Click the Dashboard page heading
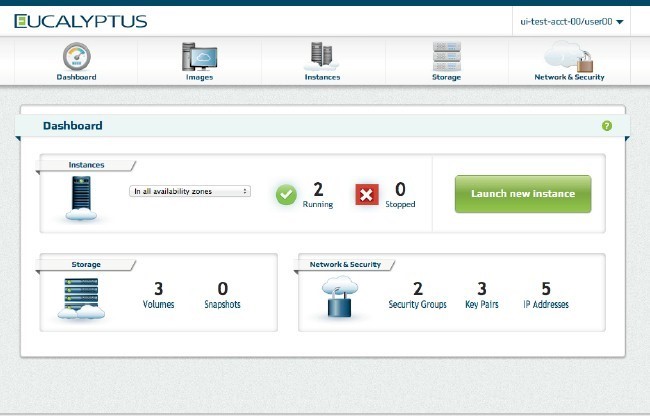The image size is (650, 416). click(73, 126)
